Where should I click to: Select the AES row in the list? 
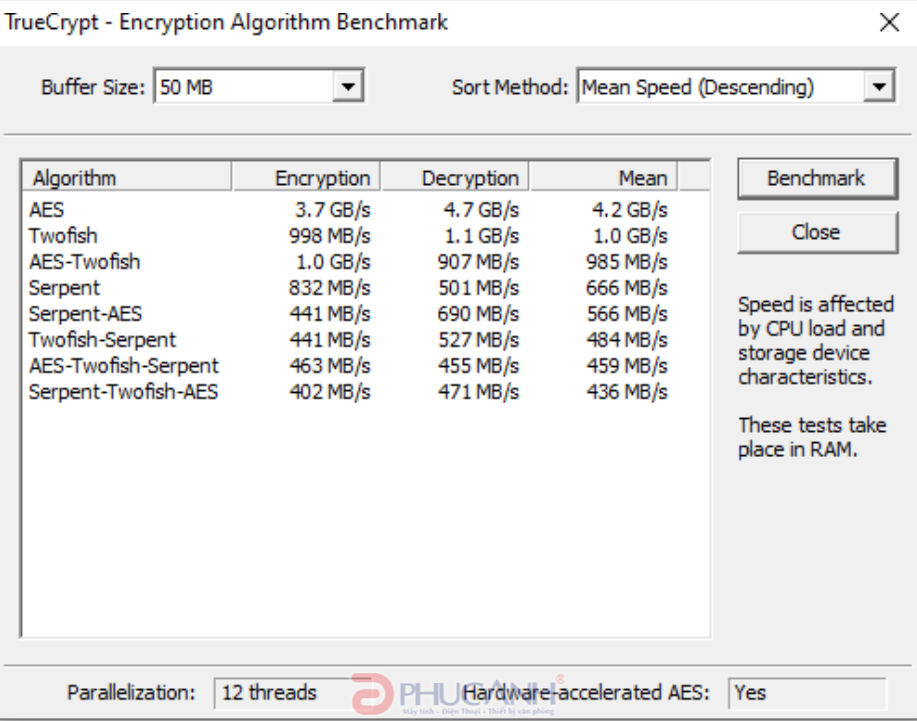349,210
